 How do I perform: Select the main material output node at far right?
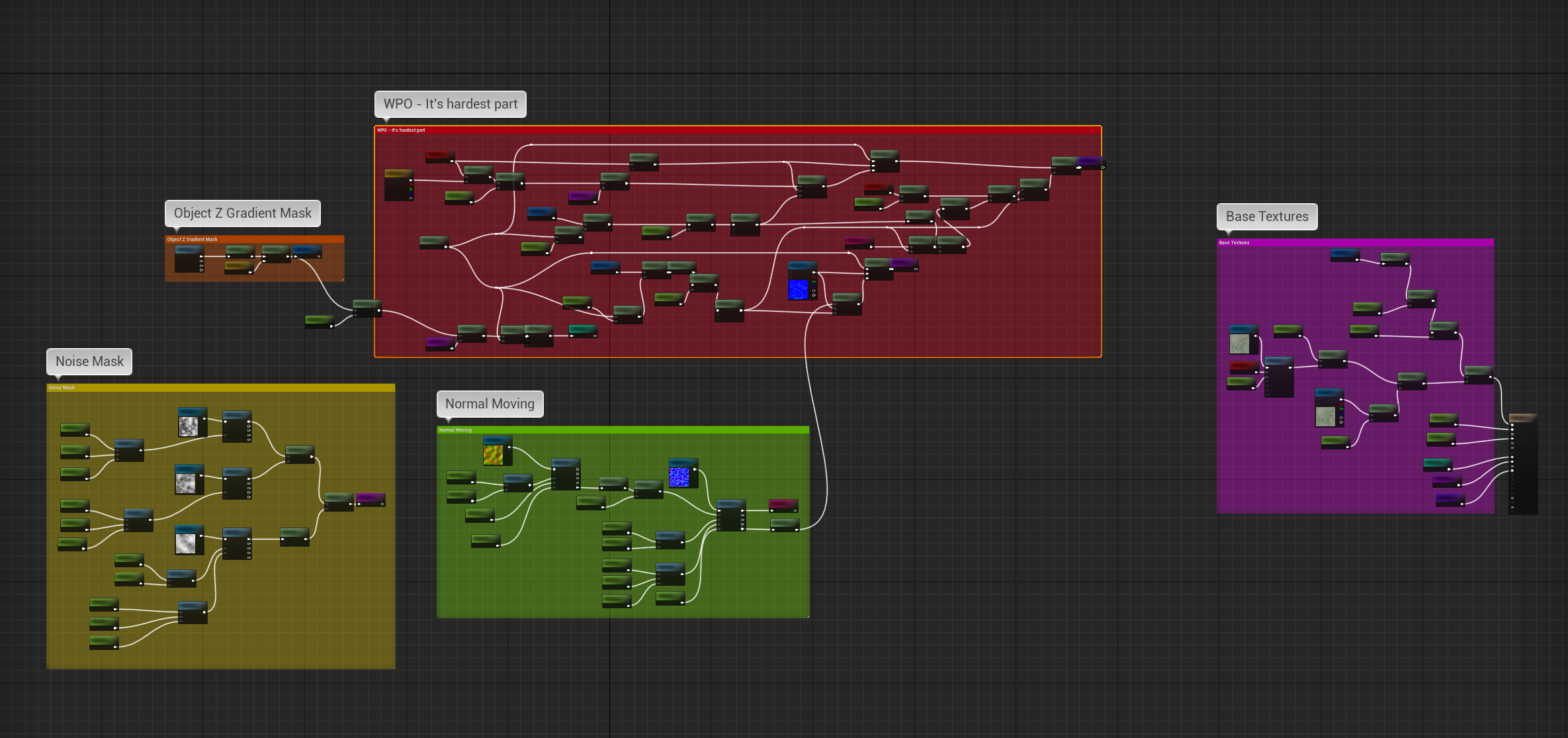coord(1523,463)
